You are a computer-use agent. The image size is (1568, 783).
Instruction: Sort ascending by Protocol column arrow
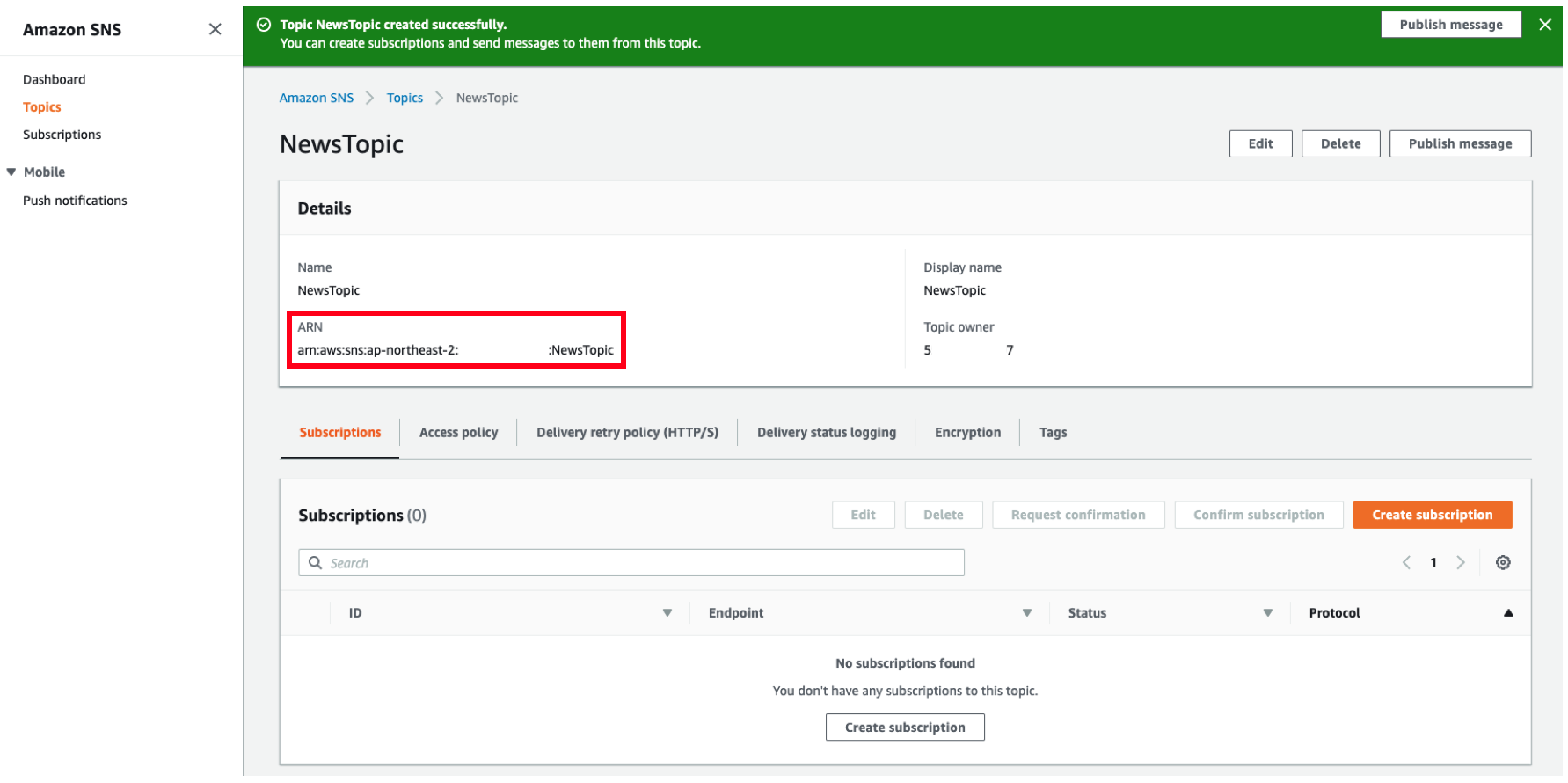tap(1508, 613)
